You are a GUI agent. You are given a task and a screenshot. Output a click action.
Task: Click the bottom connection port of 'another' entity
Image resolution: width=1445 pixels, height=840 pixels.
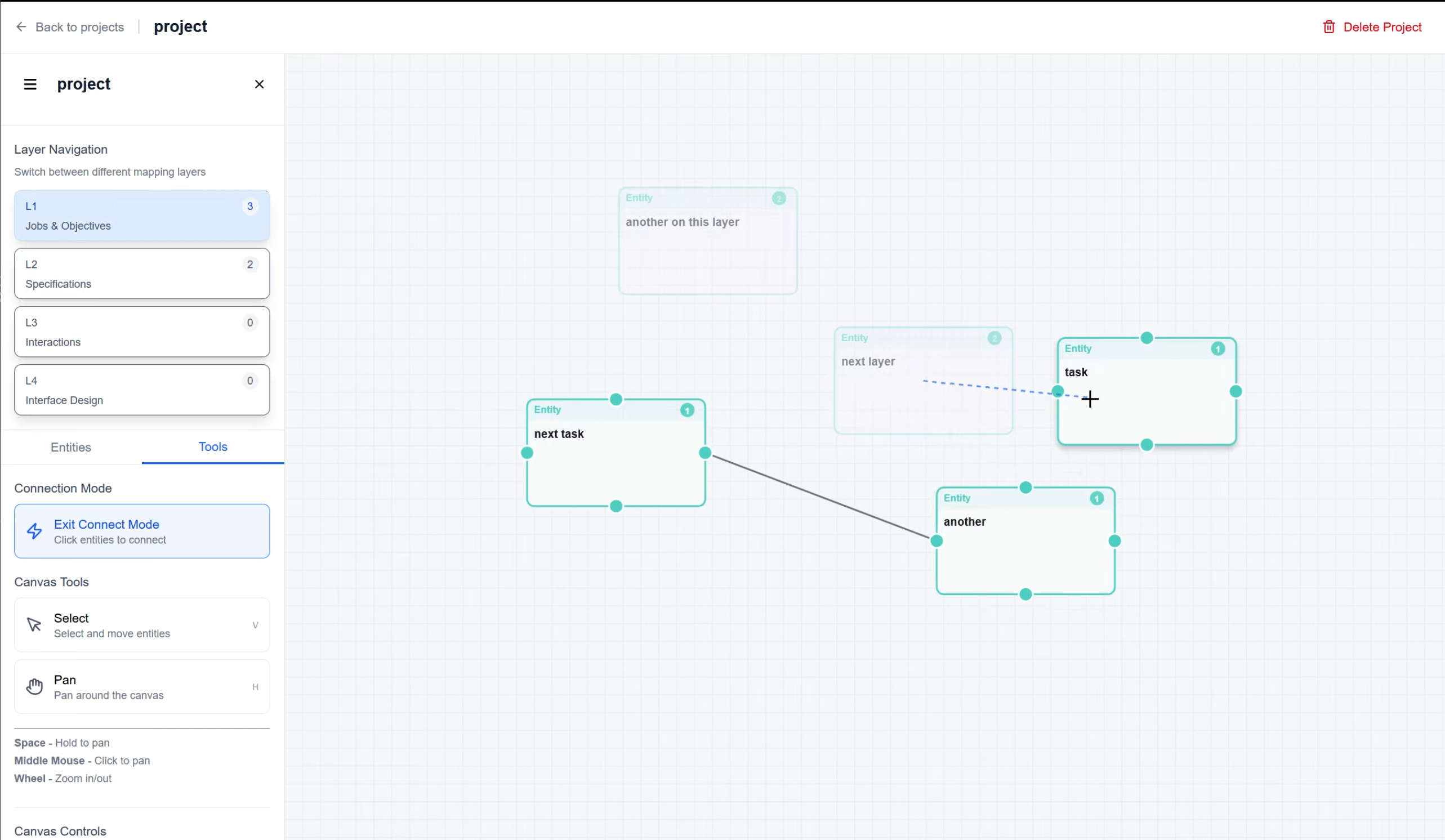1025,595
